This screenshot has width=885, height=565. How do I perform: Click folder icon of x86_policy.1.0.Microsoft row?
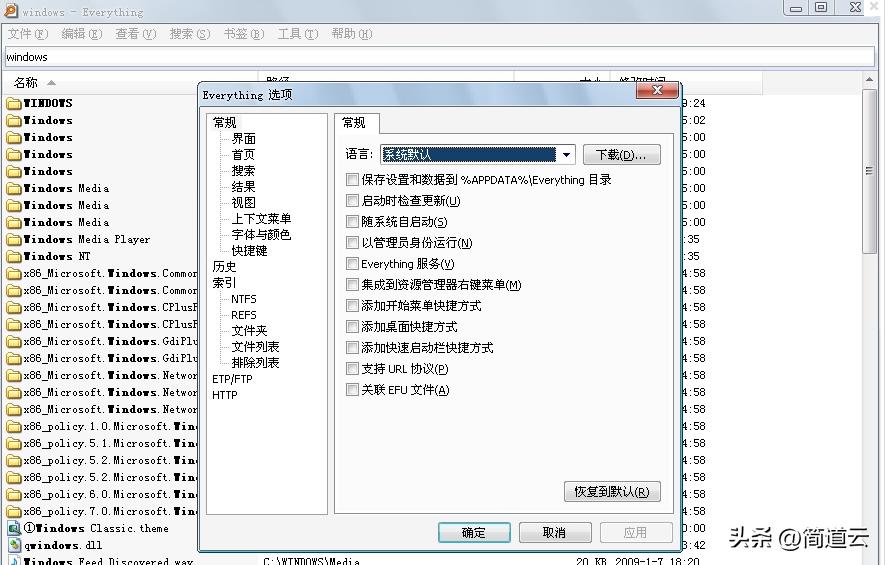pos(14,426)
